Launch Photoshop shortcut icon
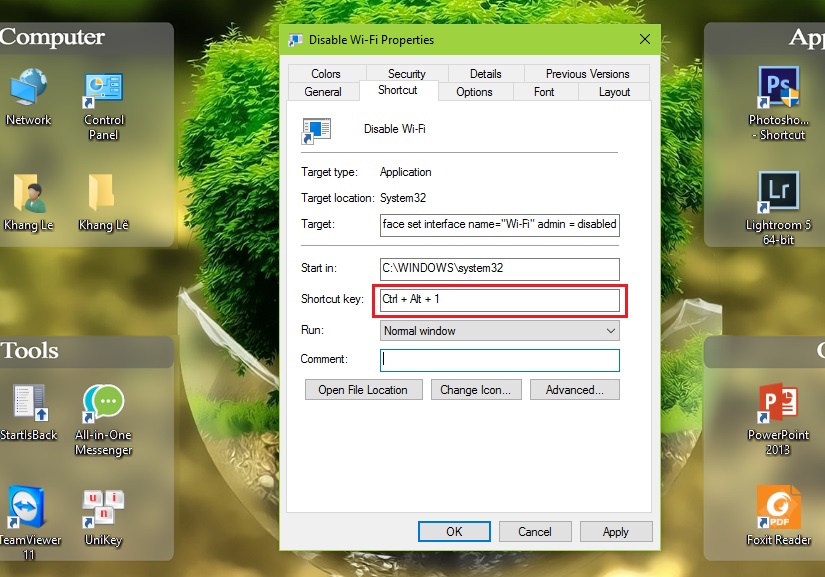The height and width of the screenshot is (577, 825). click(778, 103)
